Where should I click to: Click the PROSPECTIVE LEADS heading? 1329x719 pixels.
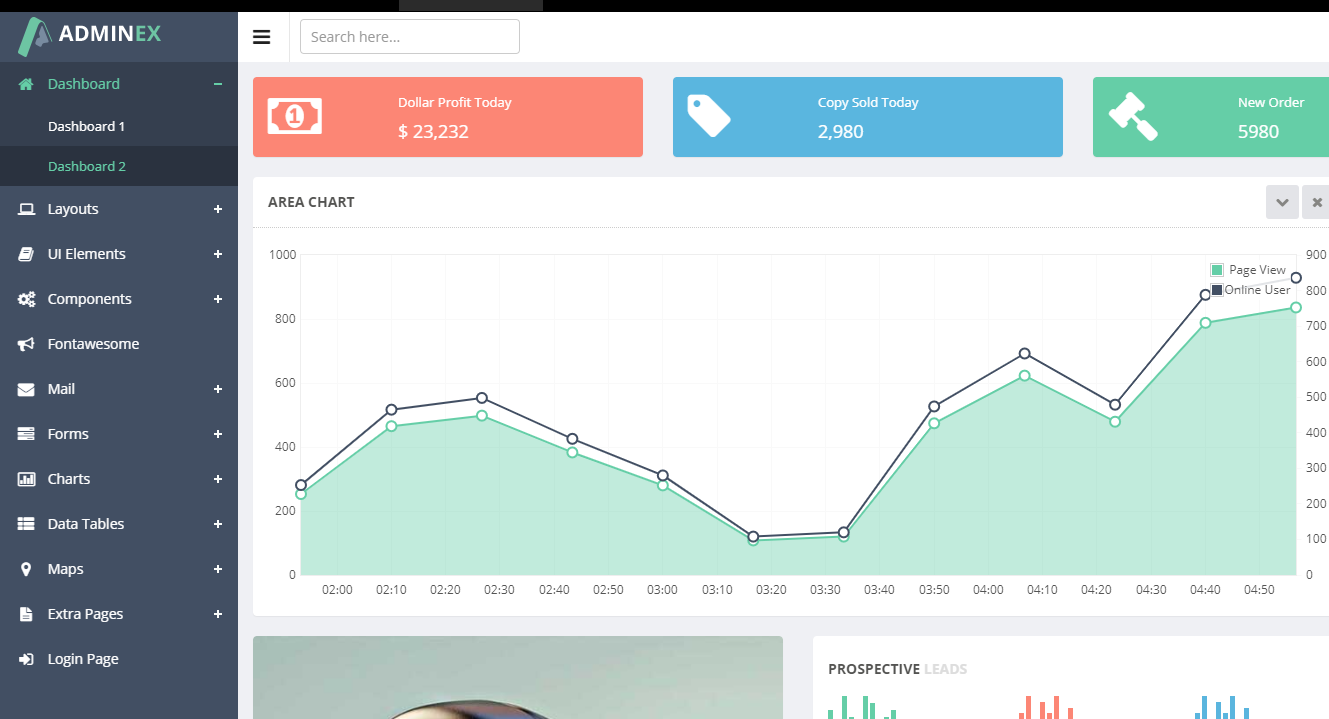(897, 669)
